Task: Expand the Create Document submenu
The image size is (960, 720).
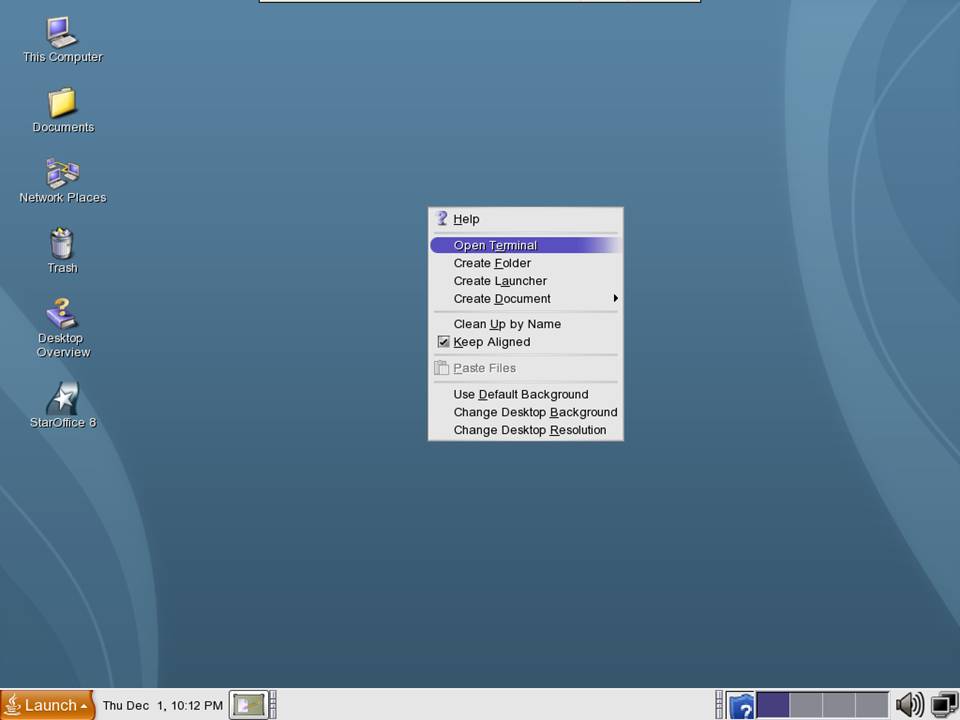Action: pyautogui.click(x=525, y=299)
